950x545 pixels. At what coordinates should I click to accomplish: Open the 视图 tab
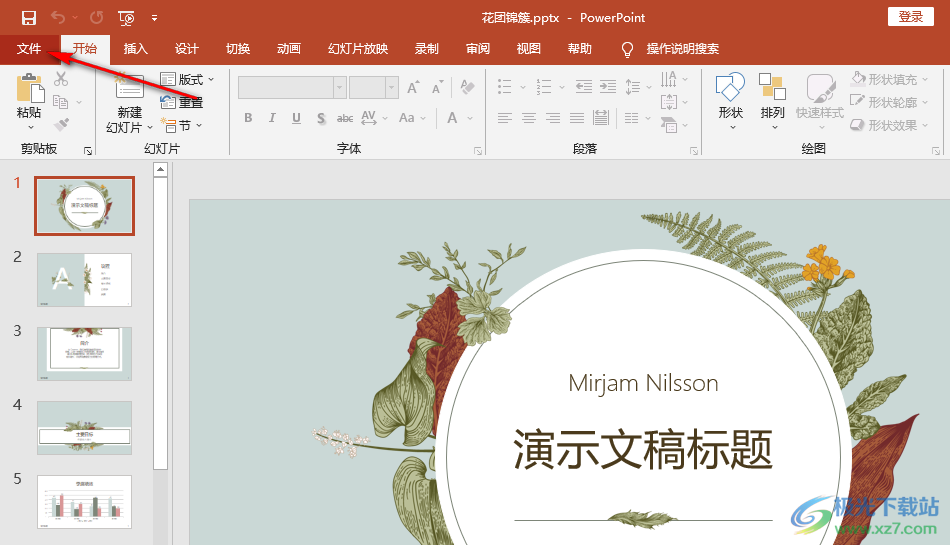click(x=528, y=48)
